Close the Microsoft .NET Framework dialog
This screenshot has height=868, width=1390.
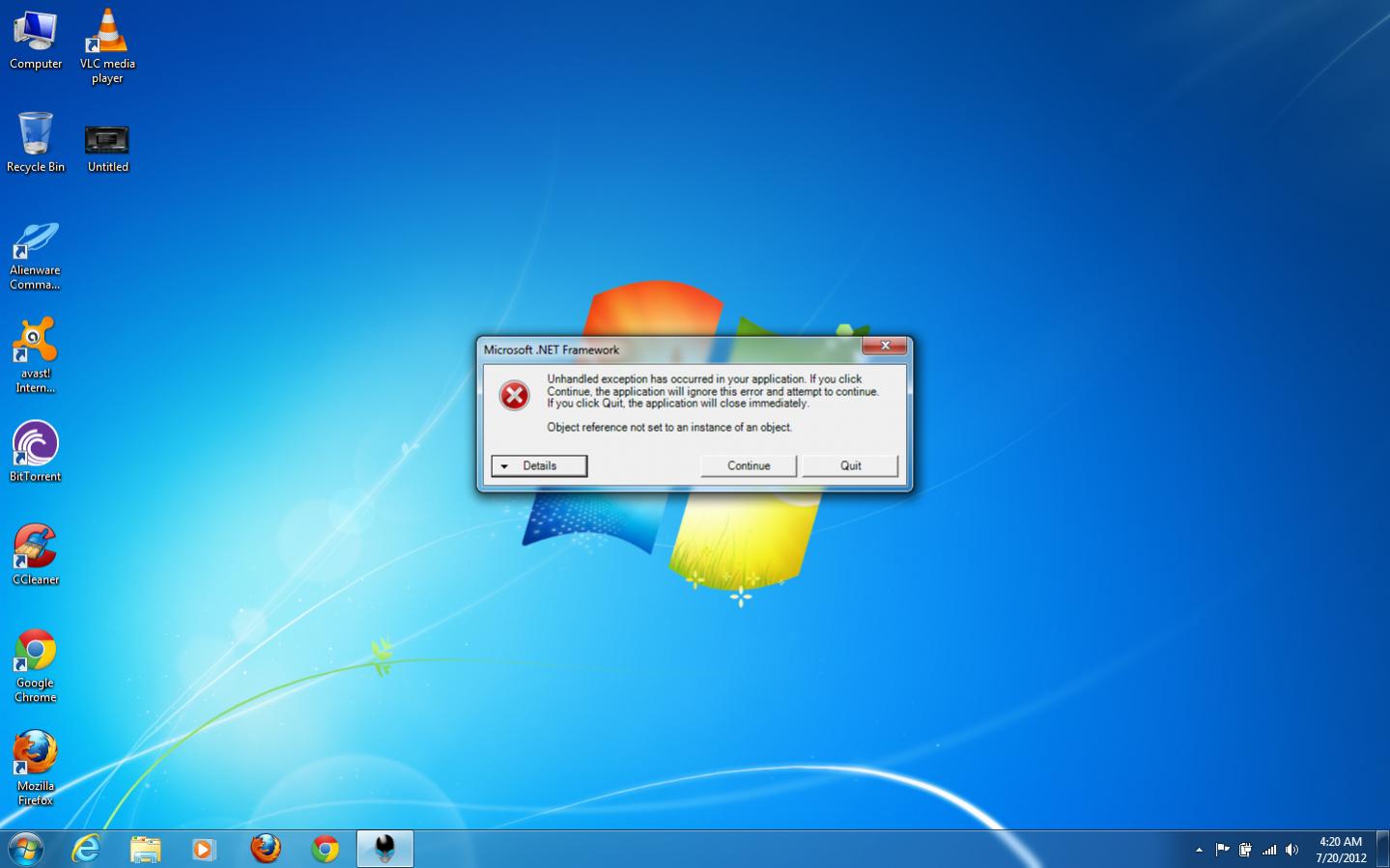[x=884, y=346]
